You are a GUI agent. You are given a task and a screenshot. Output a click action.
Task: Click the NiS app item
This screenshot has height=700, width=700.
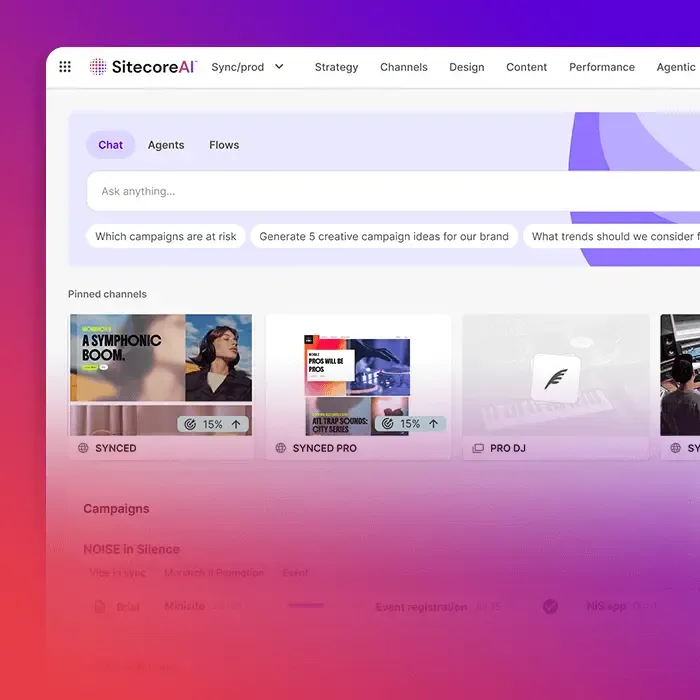pyautogui.click(x=606, y=606)
